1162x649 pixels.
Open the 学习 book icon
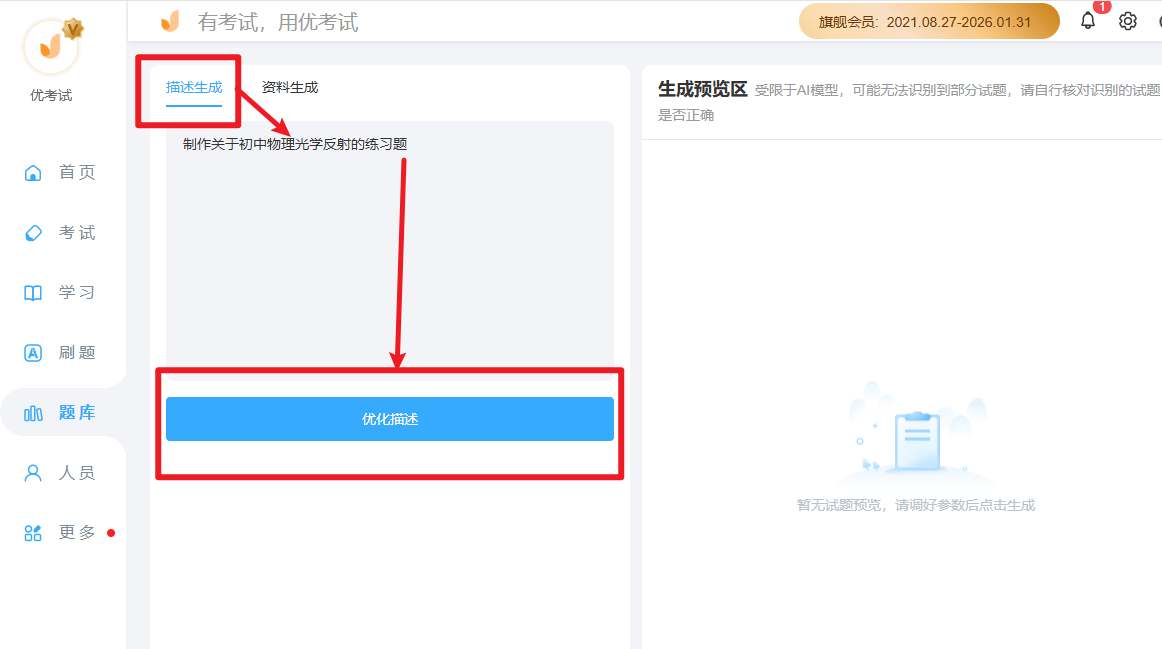33,293
